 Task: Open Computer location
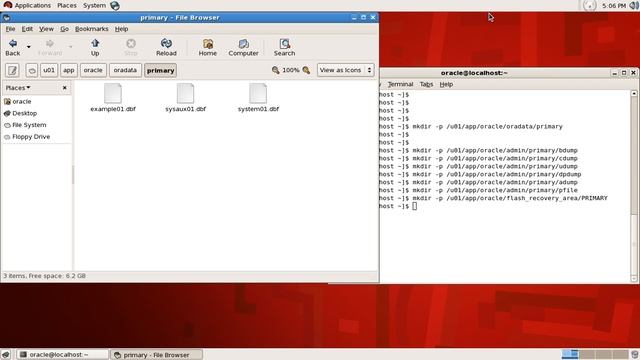click(x=243, y=47)
